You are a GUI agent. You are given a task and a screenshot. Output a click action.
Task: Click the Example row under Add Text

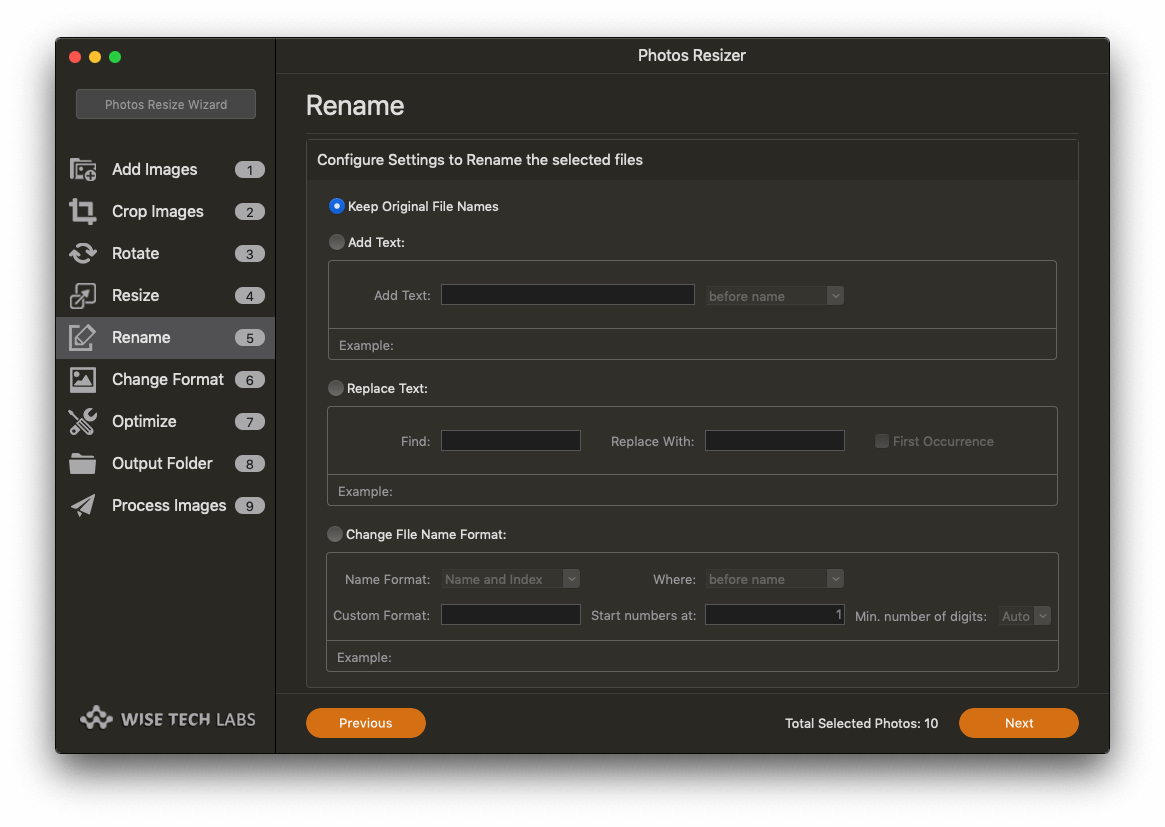692,345
